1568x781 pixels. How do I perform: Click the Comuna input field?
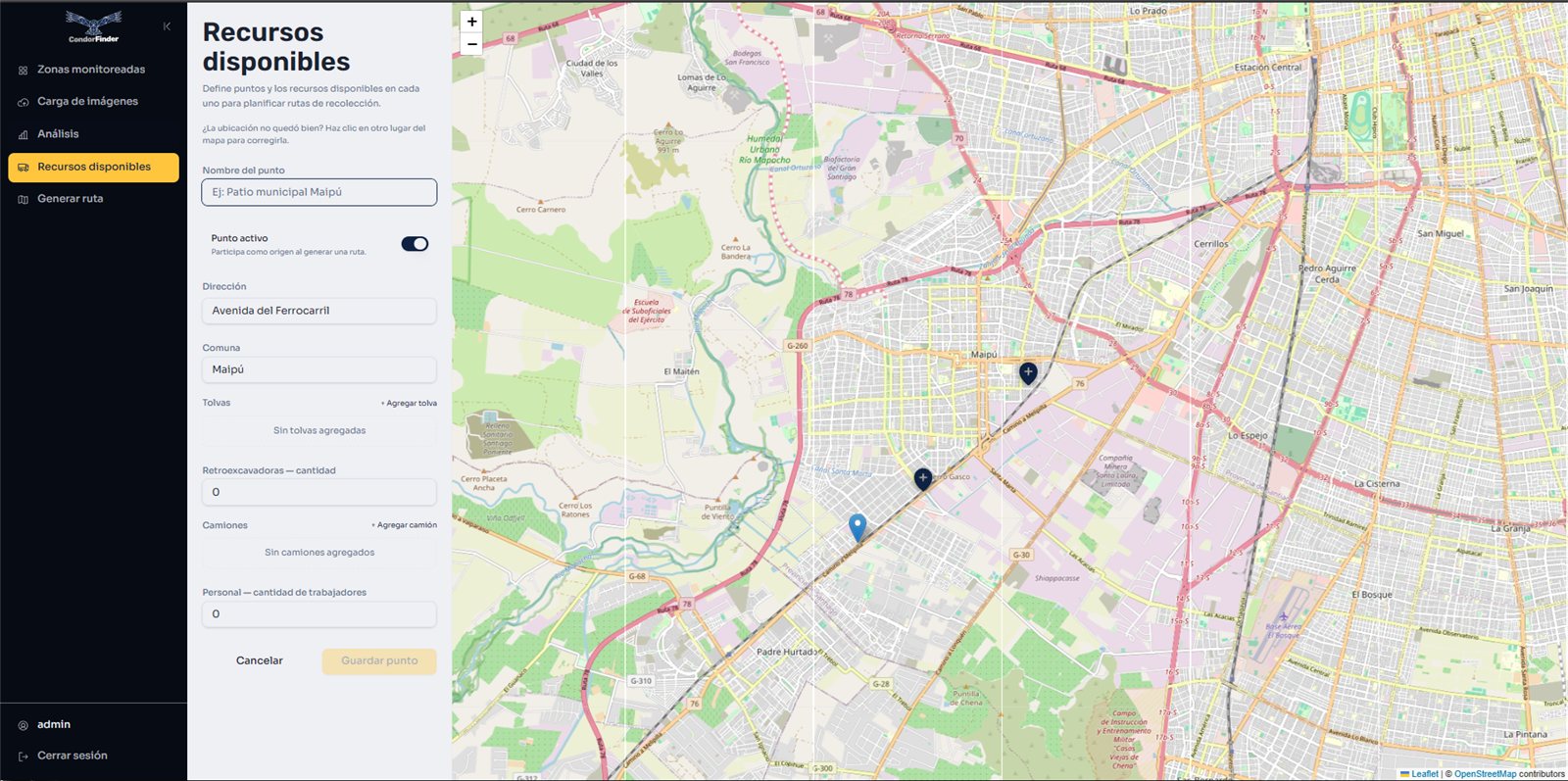(x=319, y=369)
